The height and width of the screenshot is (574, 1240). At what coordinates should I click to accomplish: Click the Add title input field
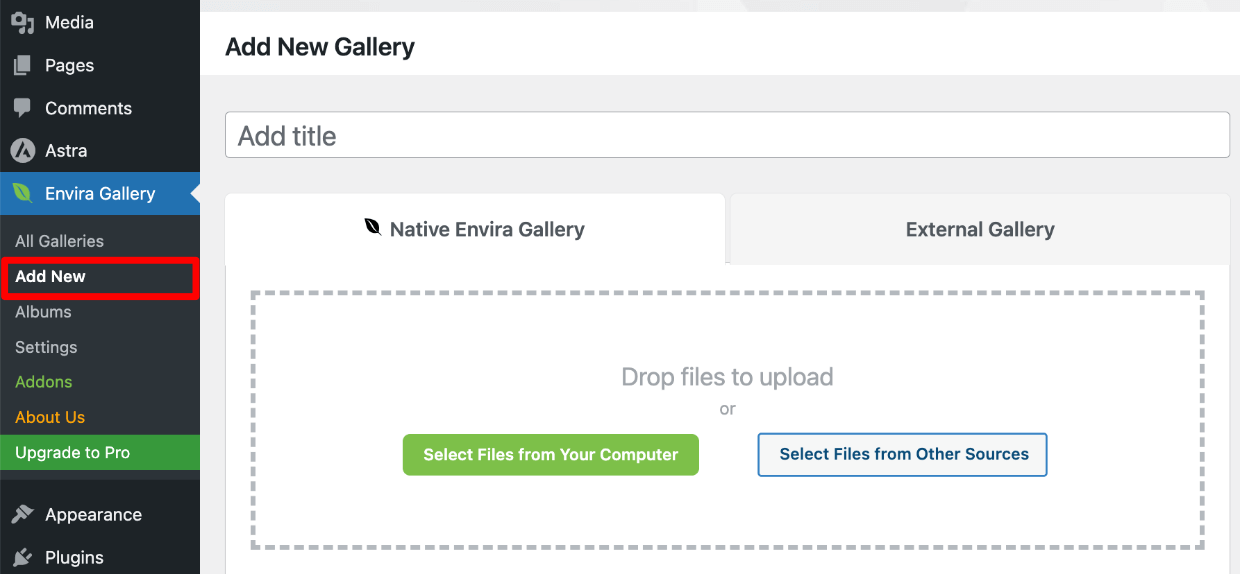click(x=728, y=135)
